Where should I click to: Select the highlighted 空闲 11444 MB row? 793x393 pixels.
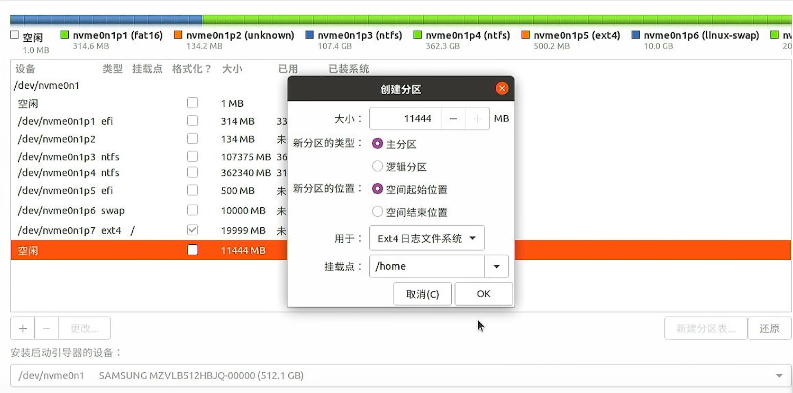coord(401,250)
